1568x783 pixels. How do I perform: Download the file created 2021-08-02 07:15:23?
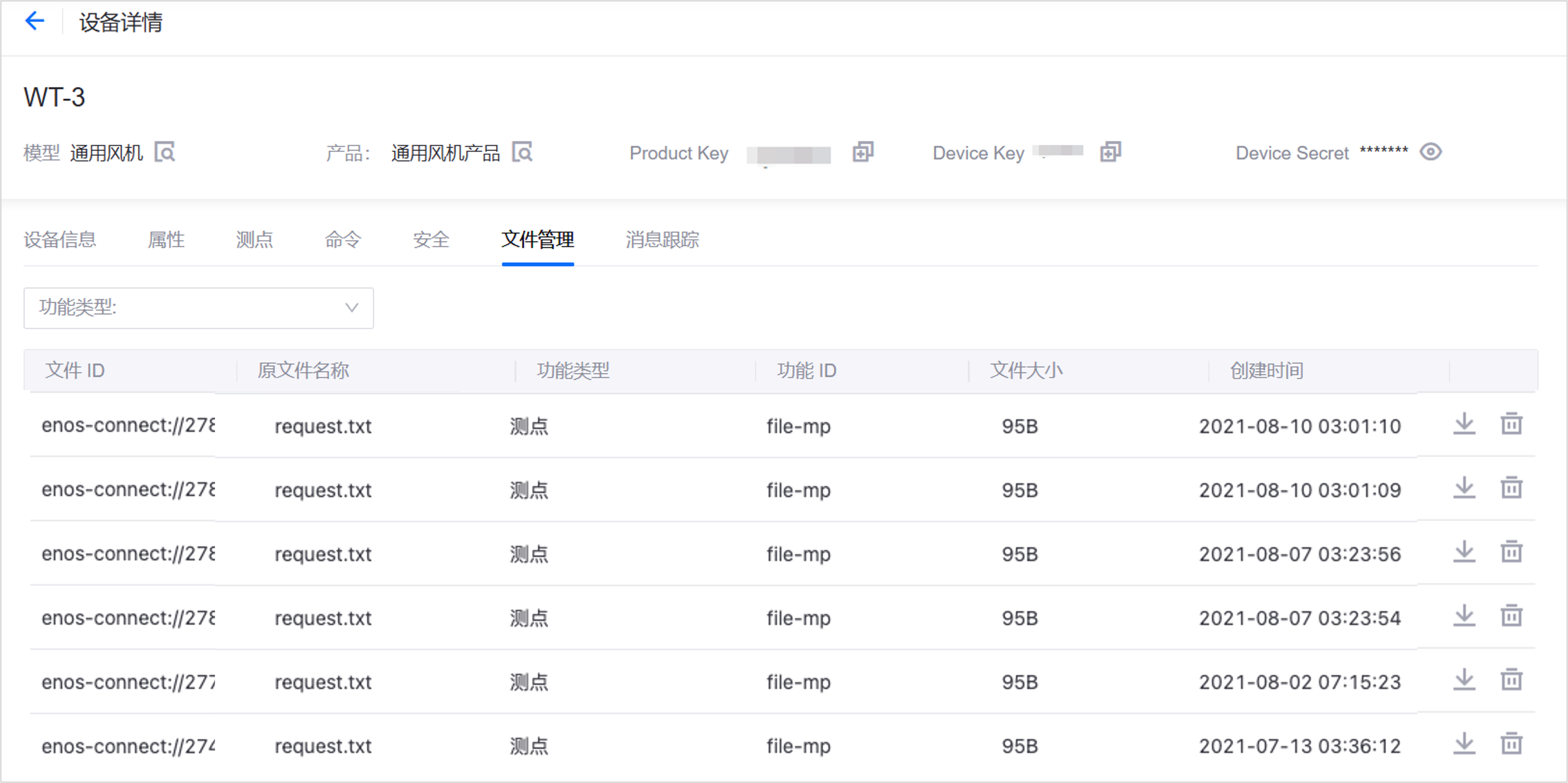point(1464,680)
